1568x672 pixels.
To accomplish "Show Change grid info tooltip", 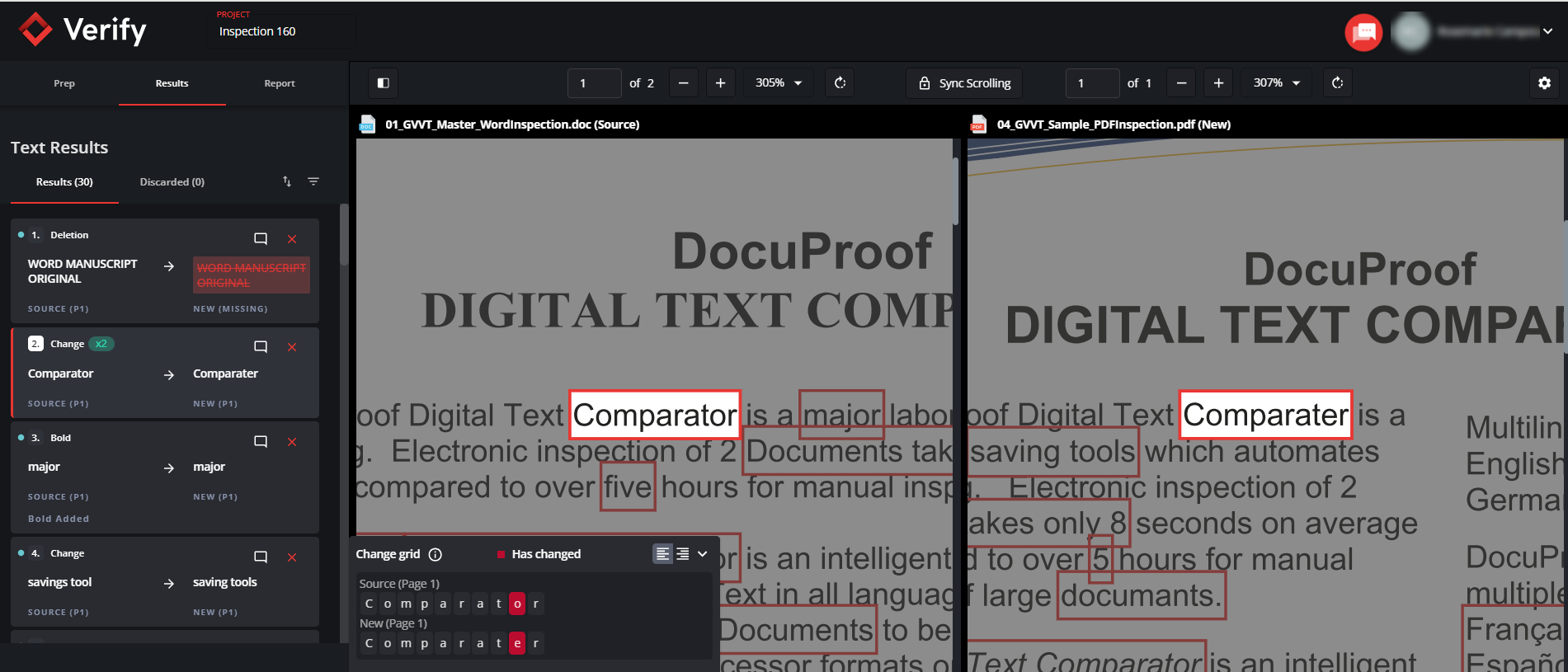I will (x=436, y=554).
